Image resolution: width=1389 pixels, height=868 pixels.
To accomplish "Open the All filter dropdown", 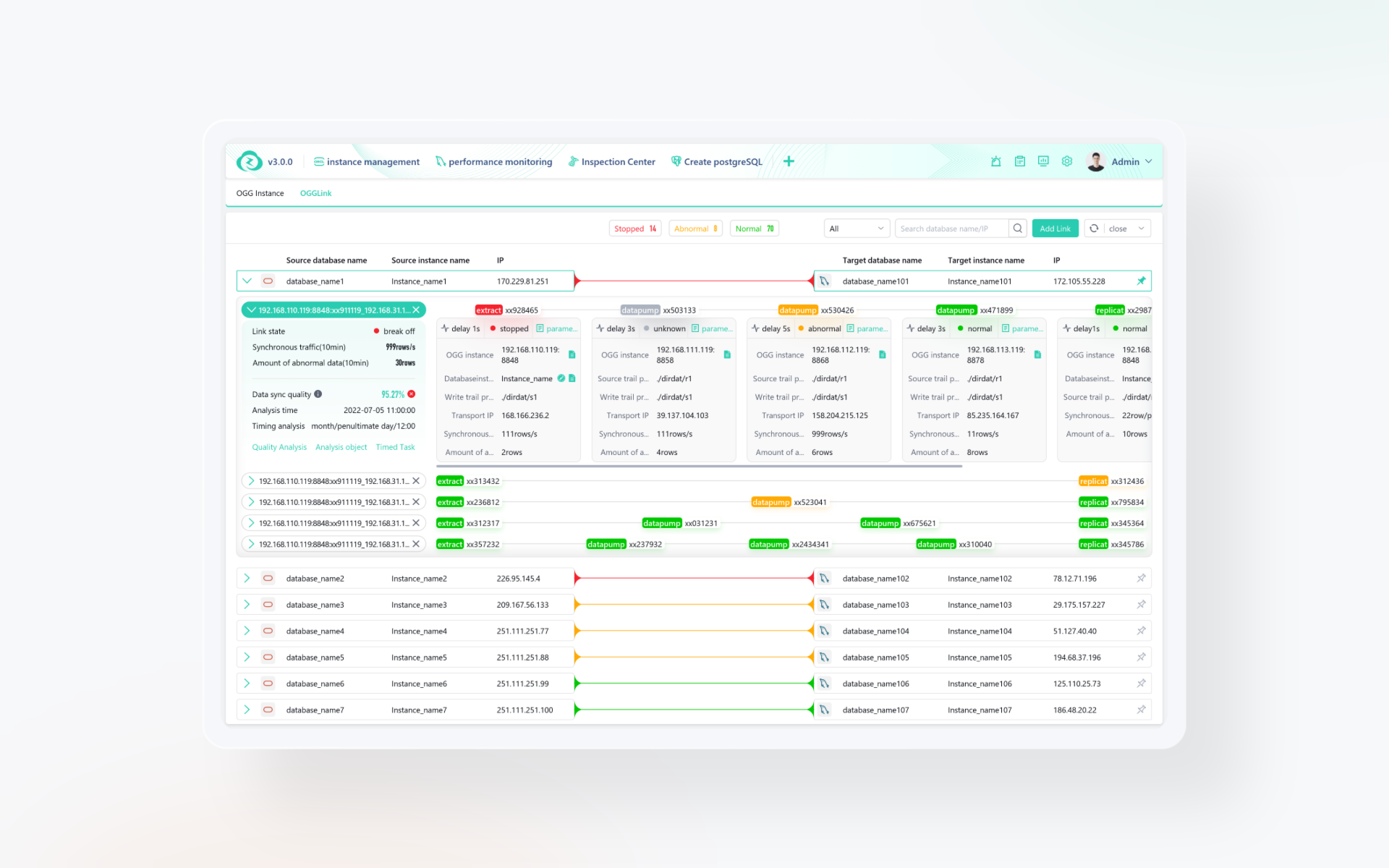I will click(856, 229).
